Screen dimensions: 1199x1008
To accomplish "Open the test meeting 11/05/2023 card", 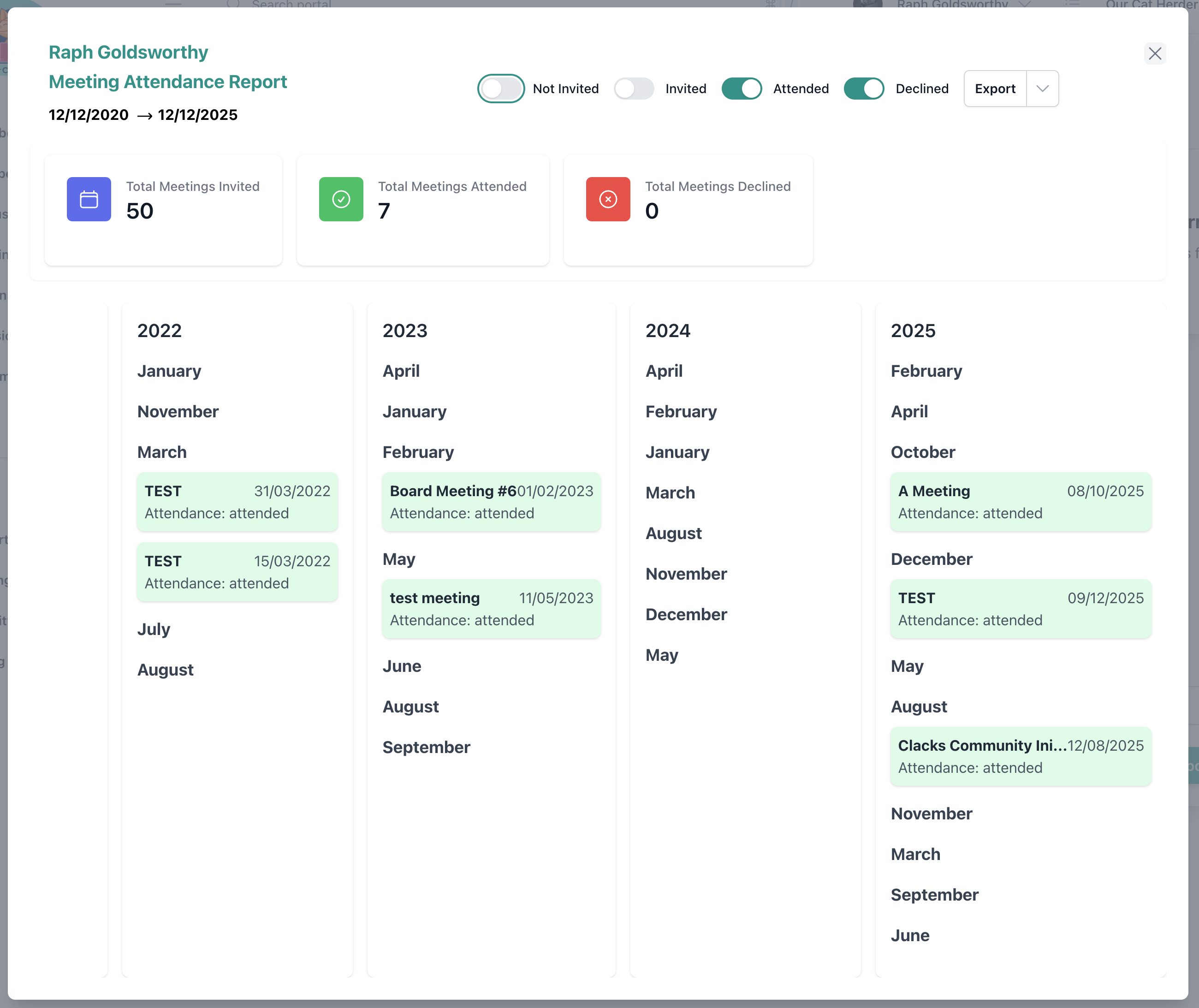I will pyautogui.click(x=491, y=609).
